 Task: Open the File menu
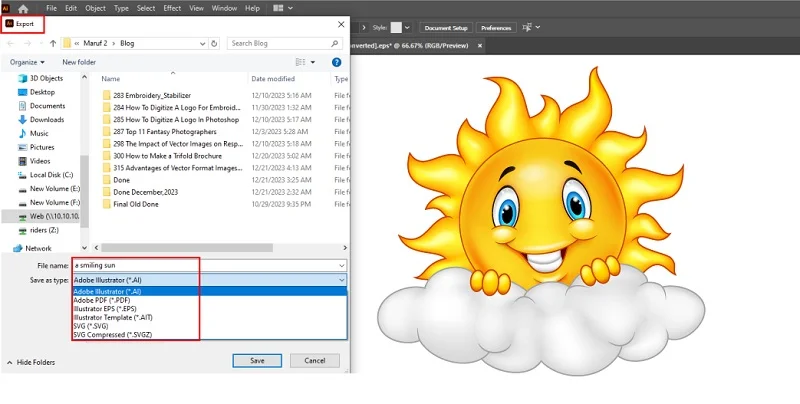[52, 8]
